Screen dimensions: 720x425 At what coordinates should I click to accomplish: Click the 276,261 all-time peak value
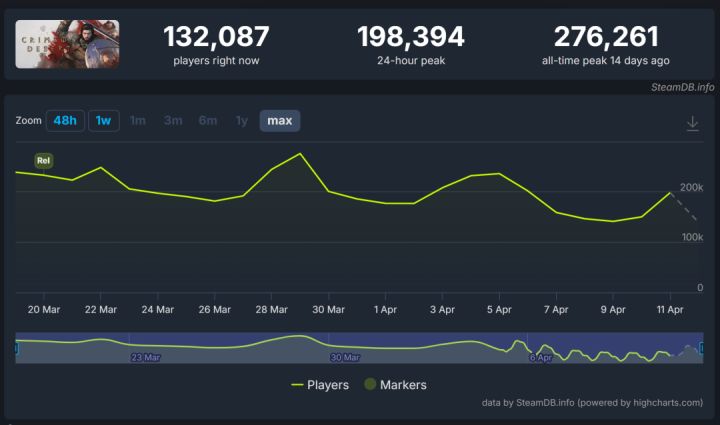tap(606, 37)
